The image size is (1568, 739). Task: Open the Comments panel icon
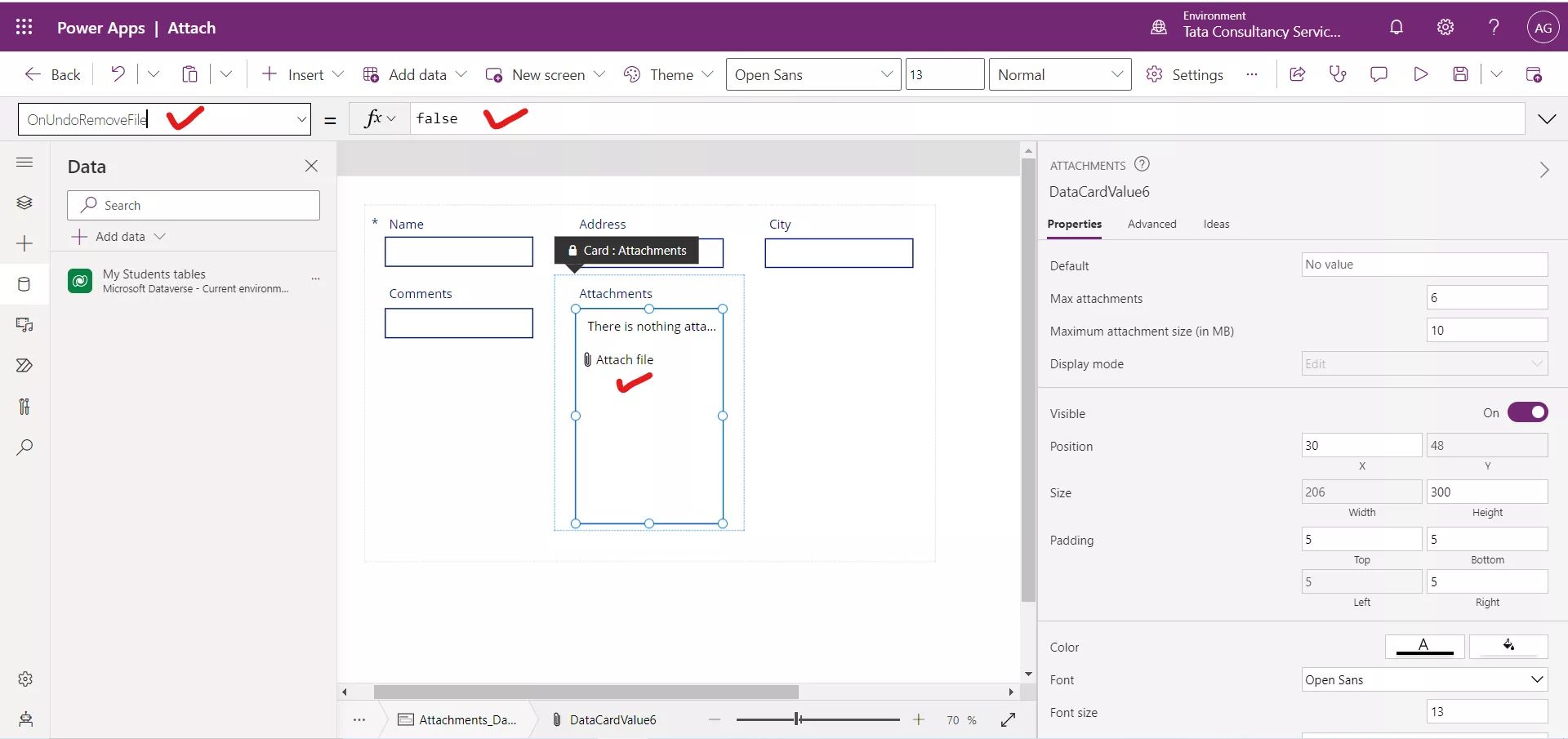[x=1379, y=73]
